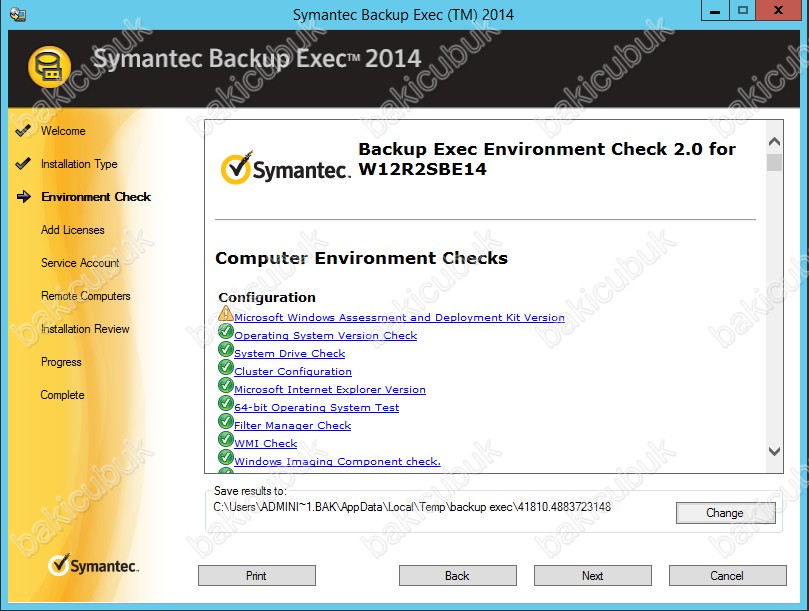Print the environment check results
This screenshot has height=611, width=809.
(256, 576)
